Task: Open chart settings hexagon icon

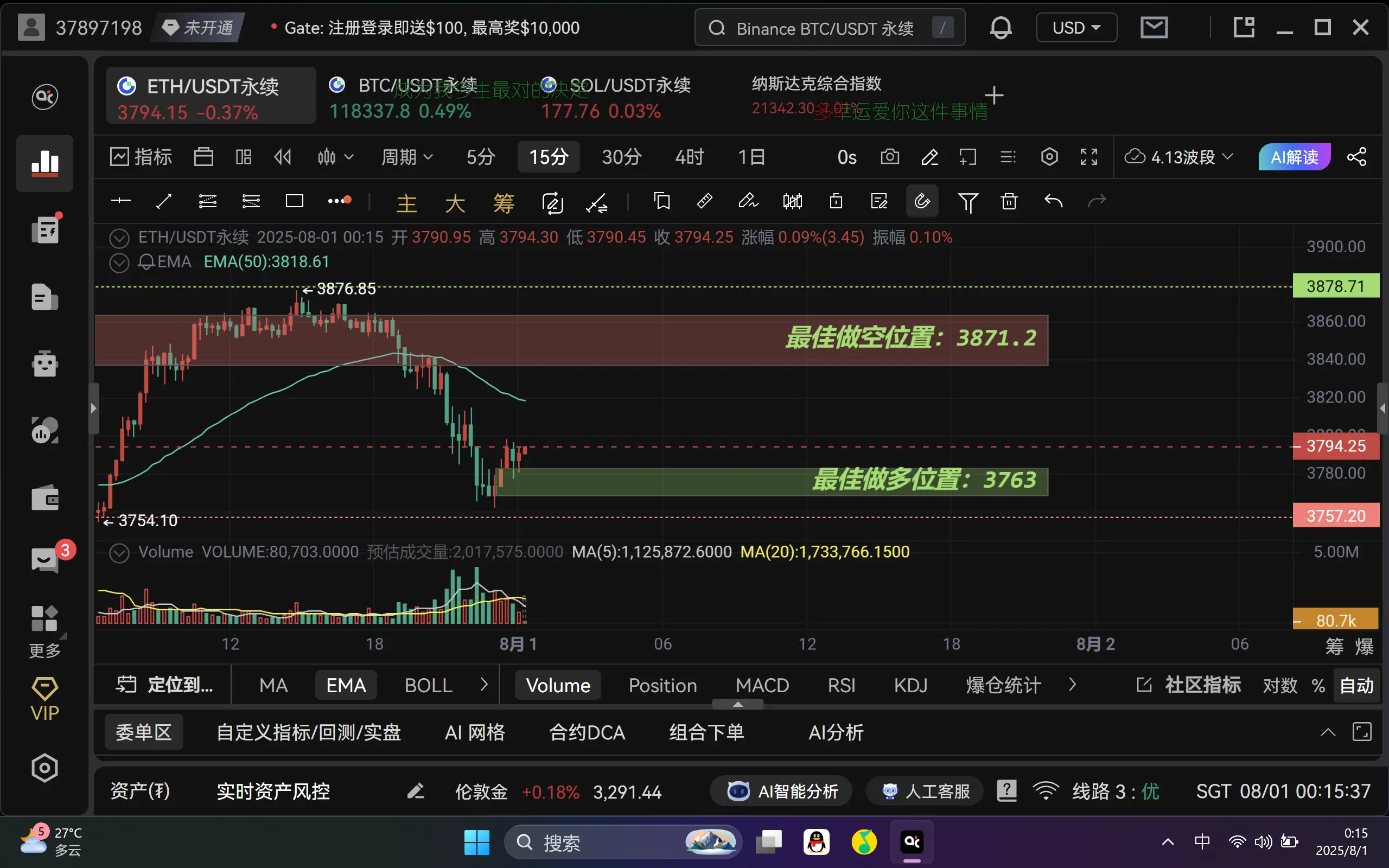Action: [x=1049, y=157]
